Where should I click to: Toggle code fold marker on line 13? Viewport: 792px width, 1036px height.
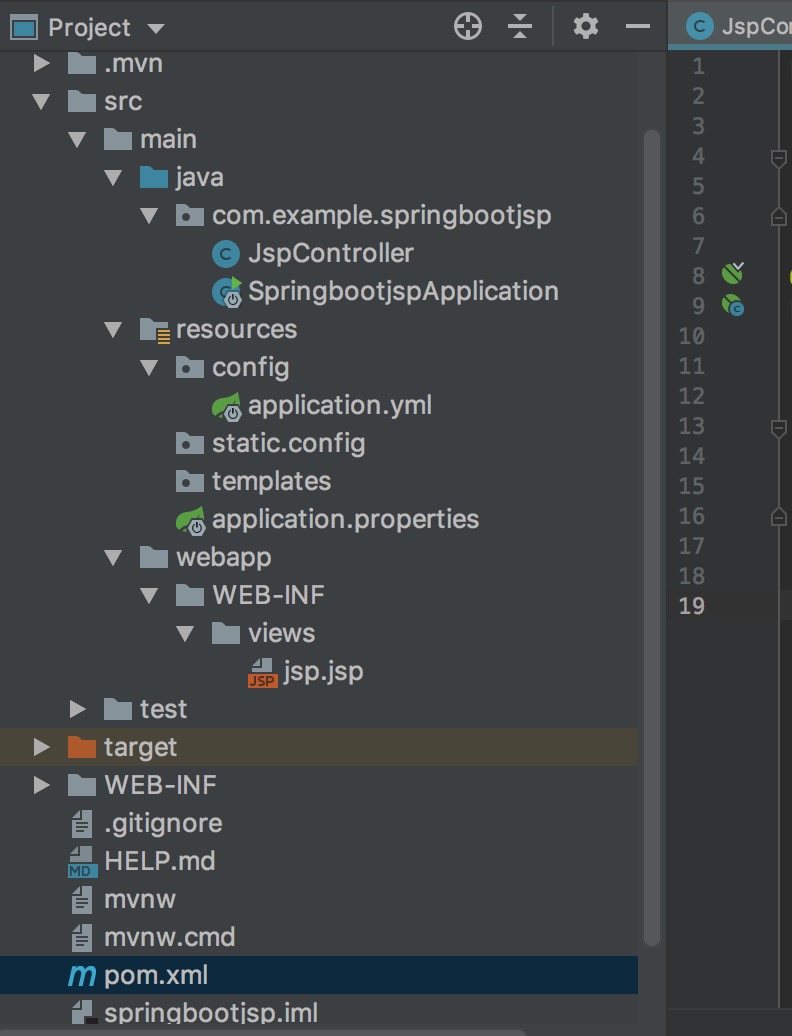[x=778, y=427]
